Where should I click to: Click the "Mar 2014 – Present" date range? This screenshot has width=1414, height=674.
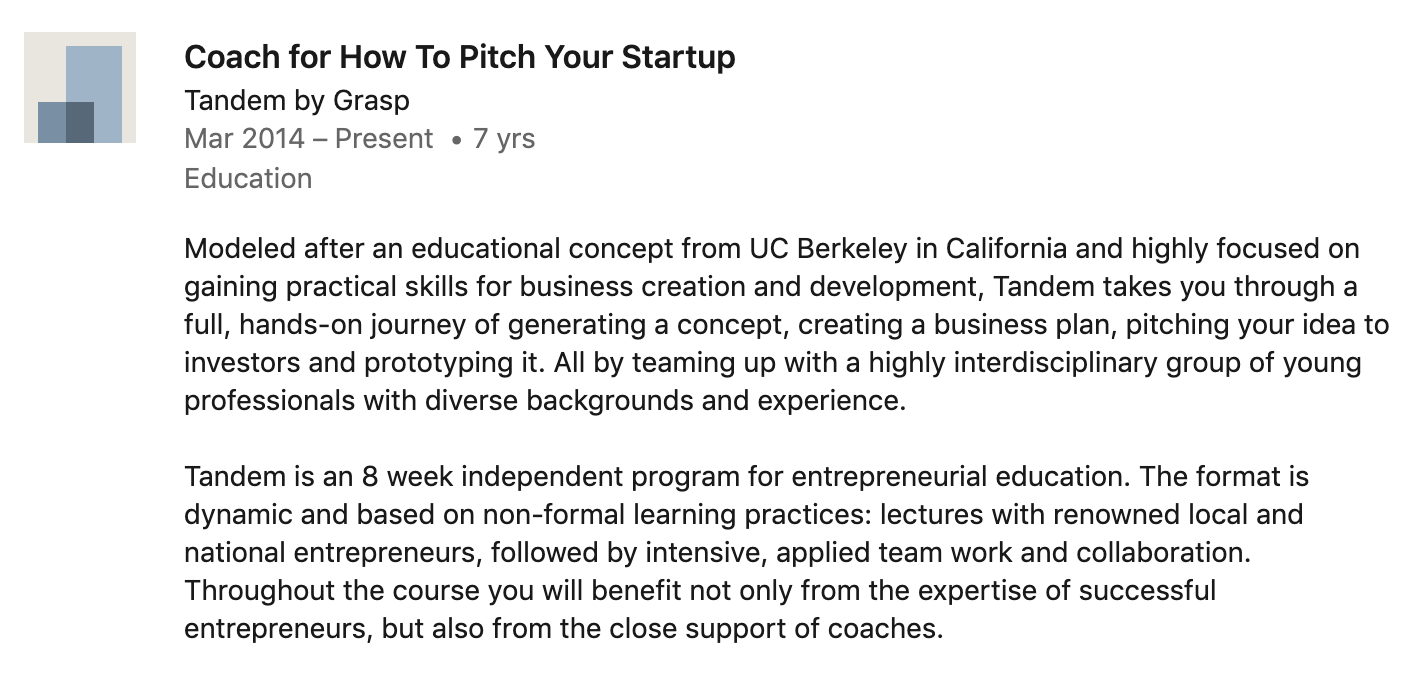coord(308,138)
